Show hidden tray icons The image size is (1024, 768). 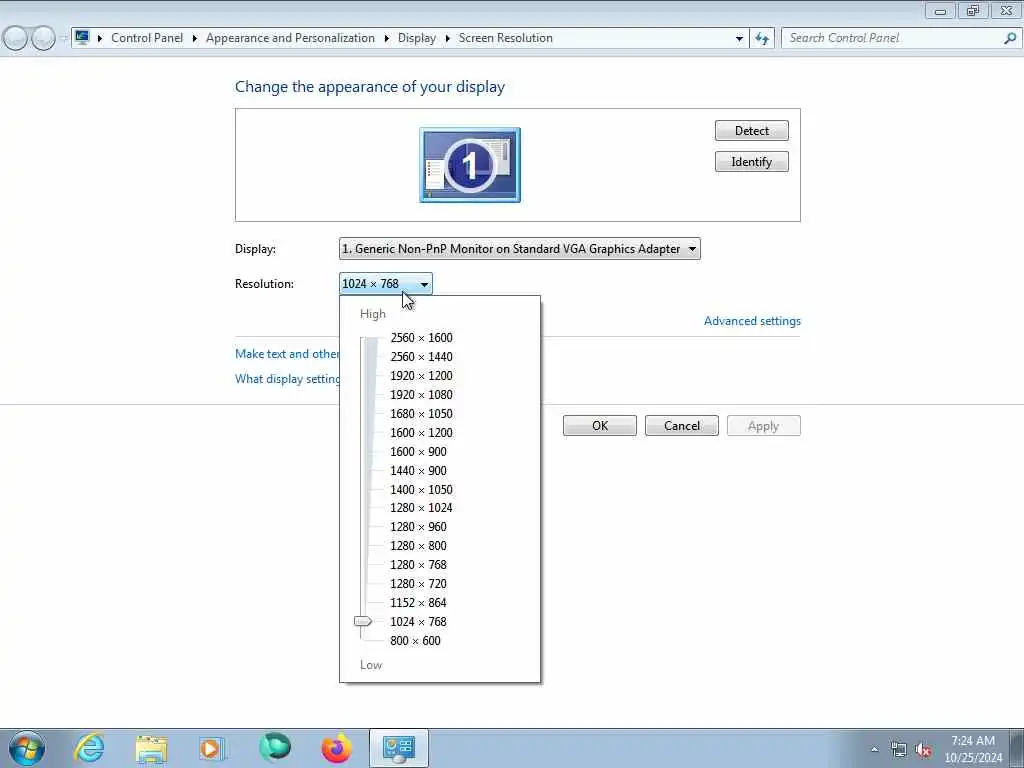coord(874,750)
